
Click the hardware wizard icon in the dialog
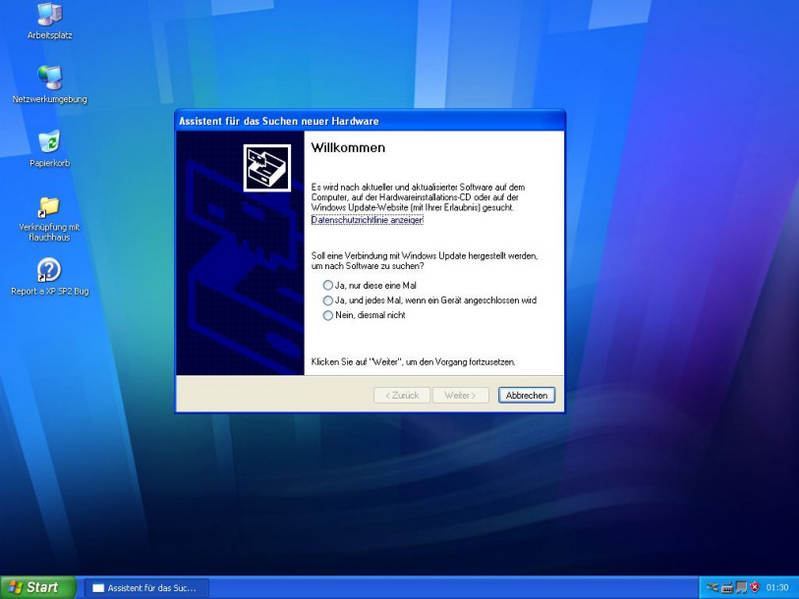[267, 168]
